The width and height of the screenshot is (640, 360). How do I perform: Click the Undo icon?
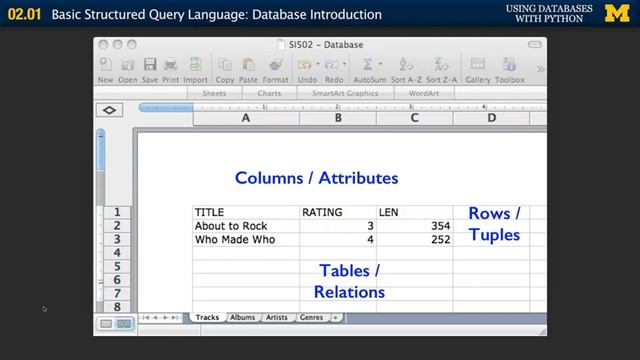304,64
